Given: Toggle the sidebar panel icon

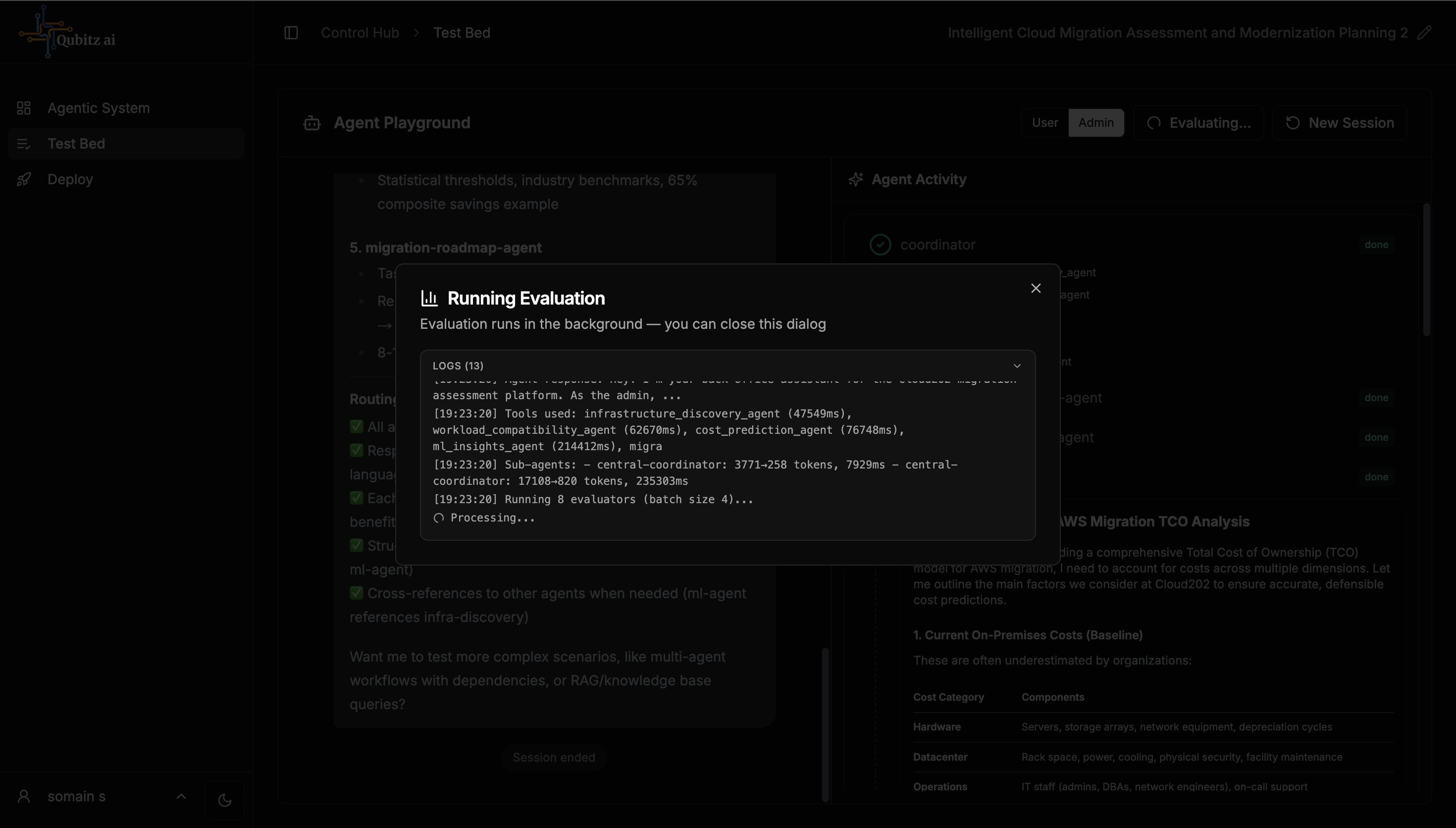Looking at the screenshot, I should point(291,33).
